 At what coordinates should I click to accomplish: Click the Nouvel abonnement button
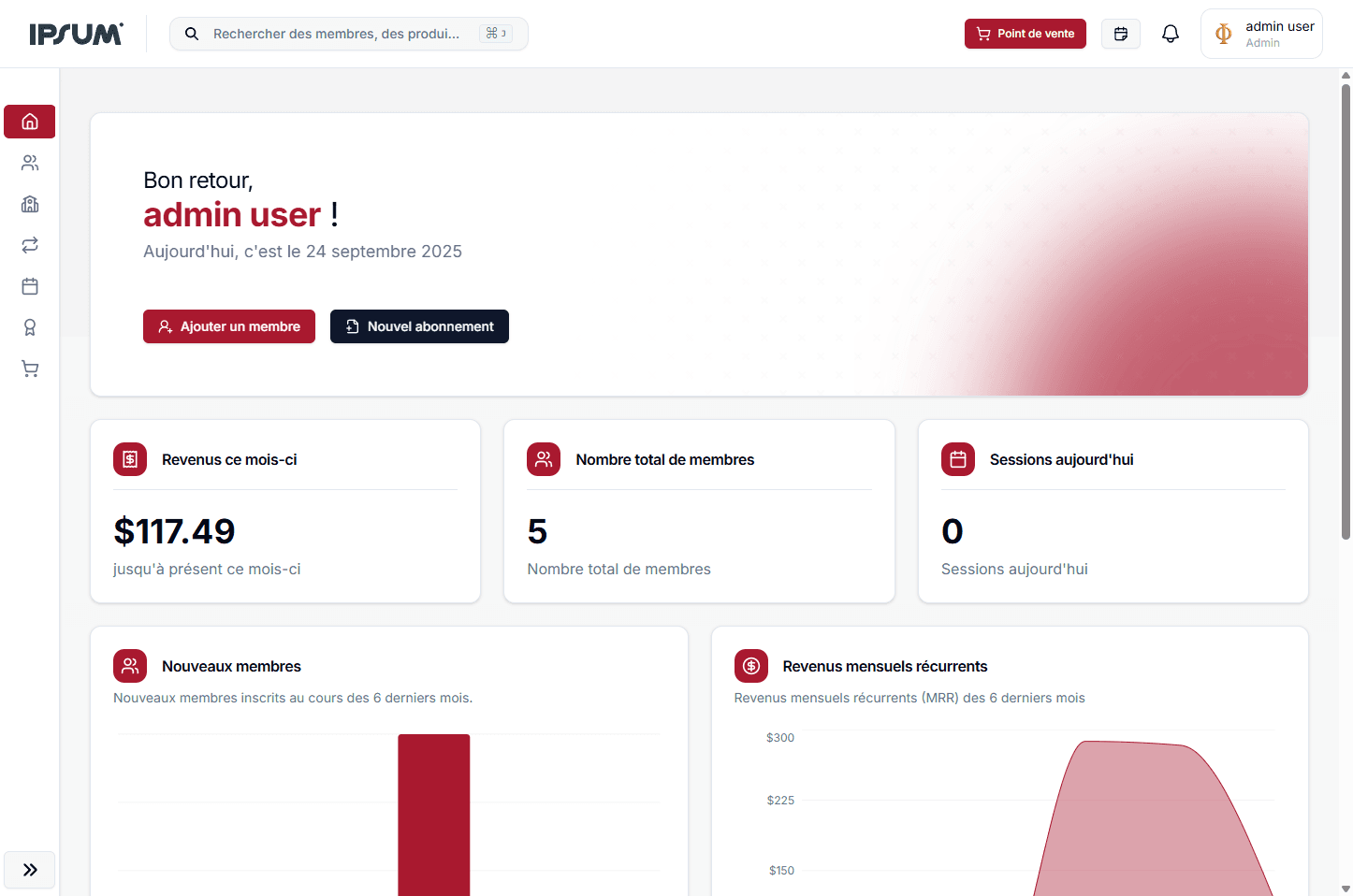click(419, 326)
